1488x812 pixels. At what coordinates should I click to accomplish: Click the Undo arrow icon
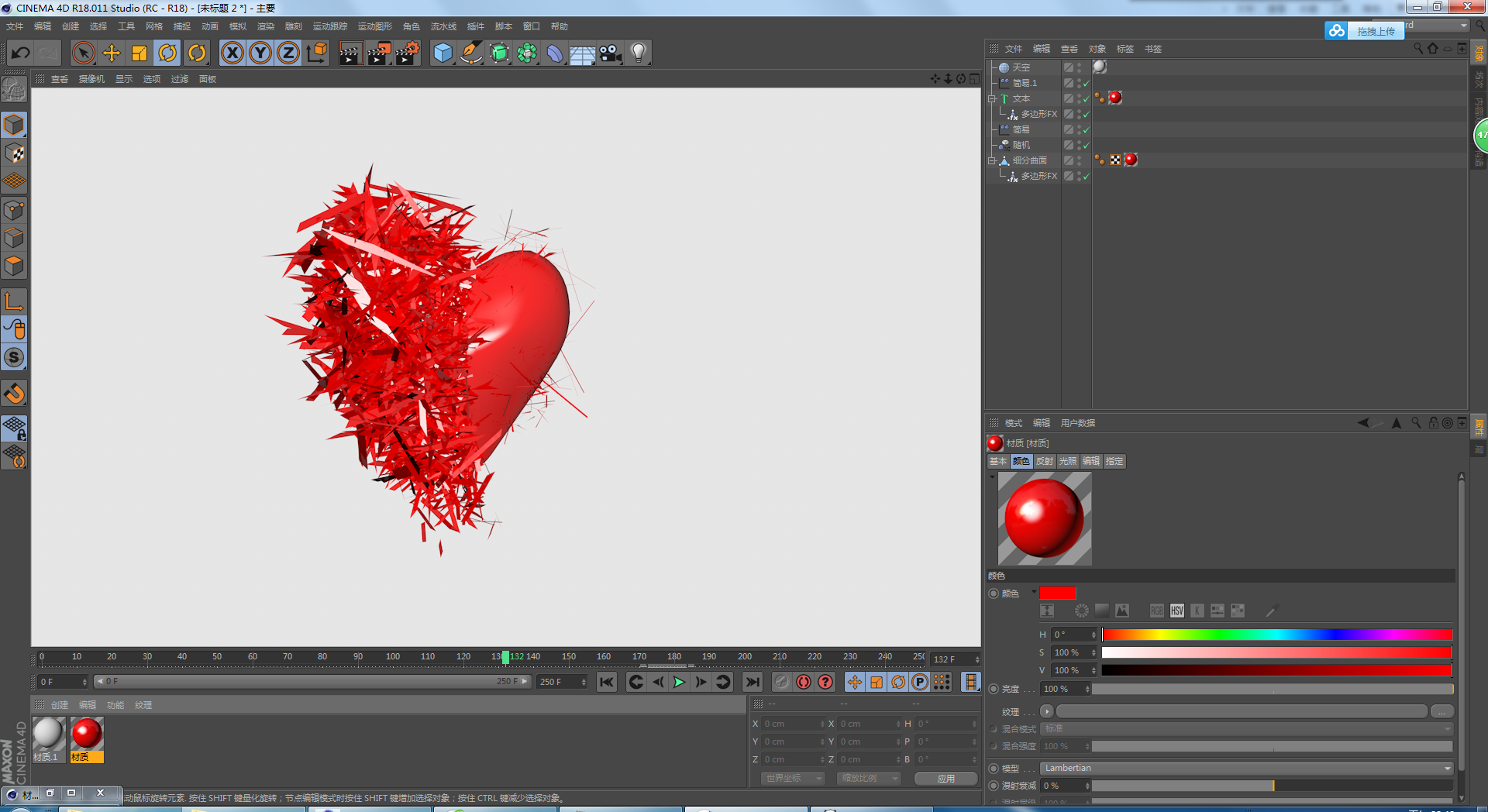[x=21, y=53]
